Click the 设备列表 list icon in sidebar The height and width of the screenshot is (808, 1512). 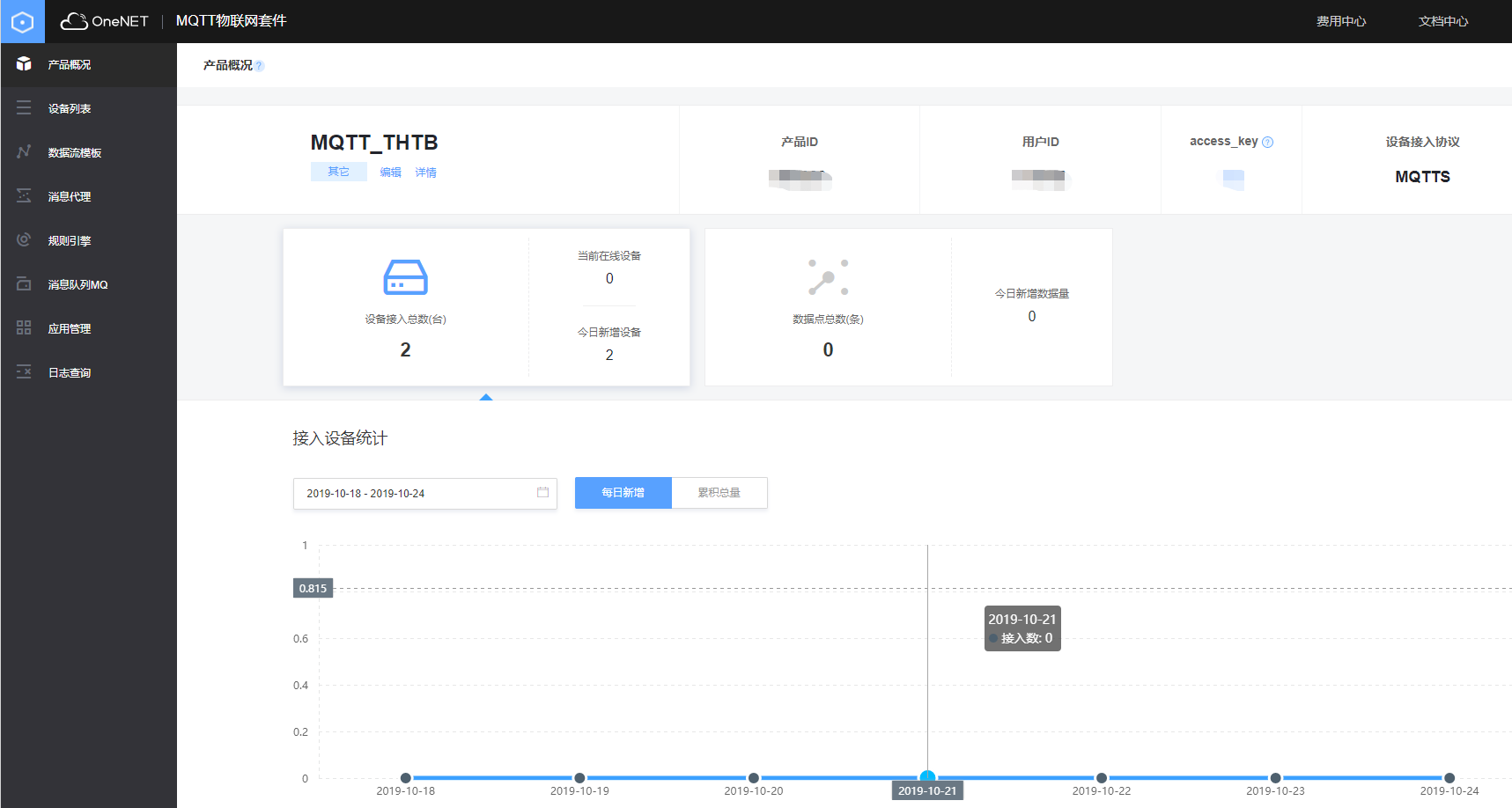24,108
